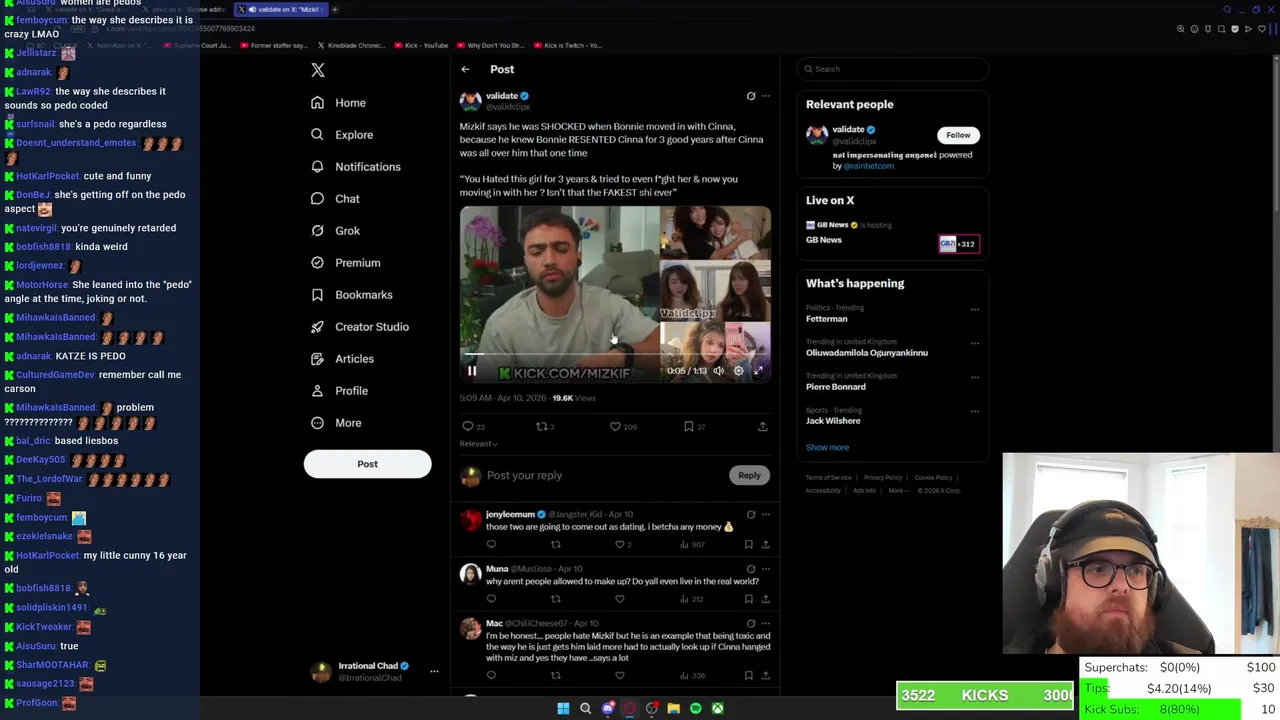
Task: Open three-dot menu on validate's post
Action: click(766, 96)
